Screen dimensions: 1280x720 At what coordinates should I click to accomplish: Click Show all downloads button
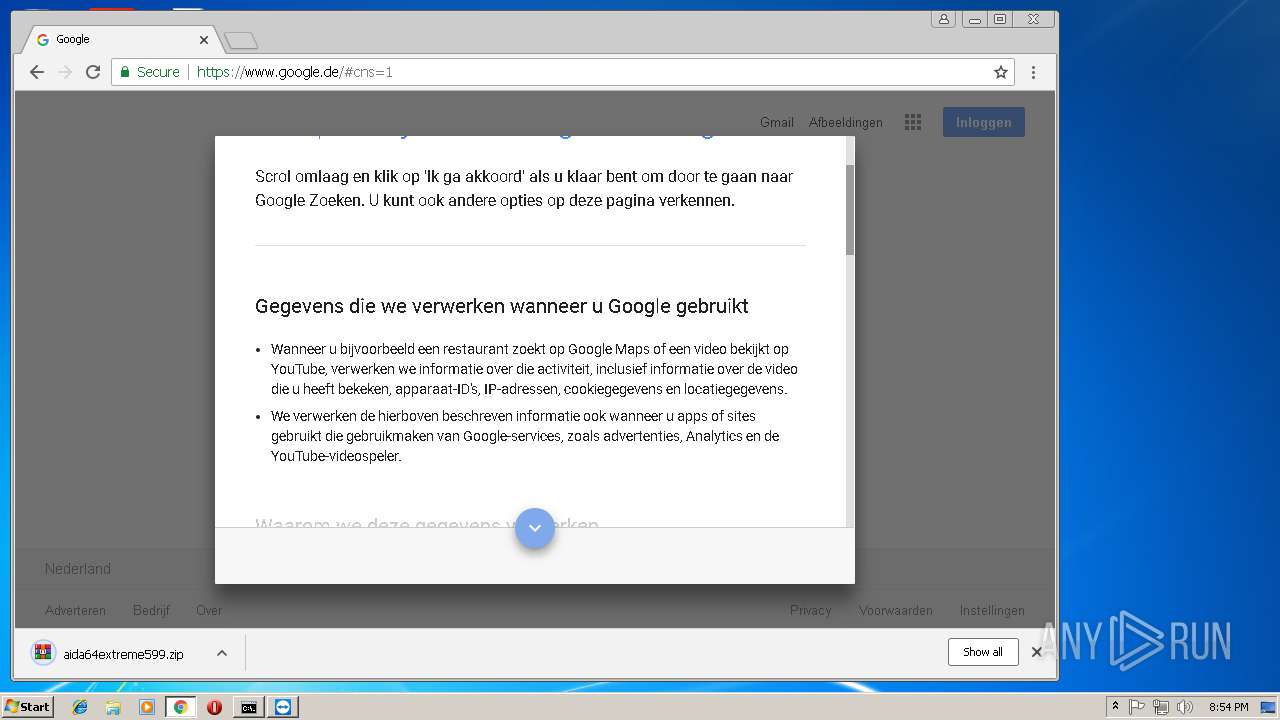[x=982, y=652]
